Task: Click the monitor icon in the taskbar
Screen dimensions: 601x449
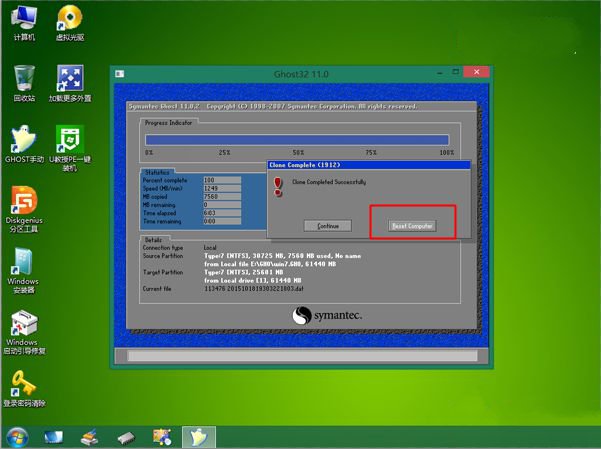Action: click(54, 437)
